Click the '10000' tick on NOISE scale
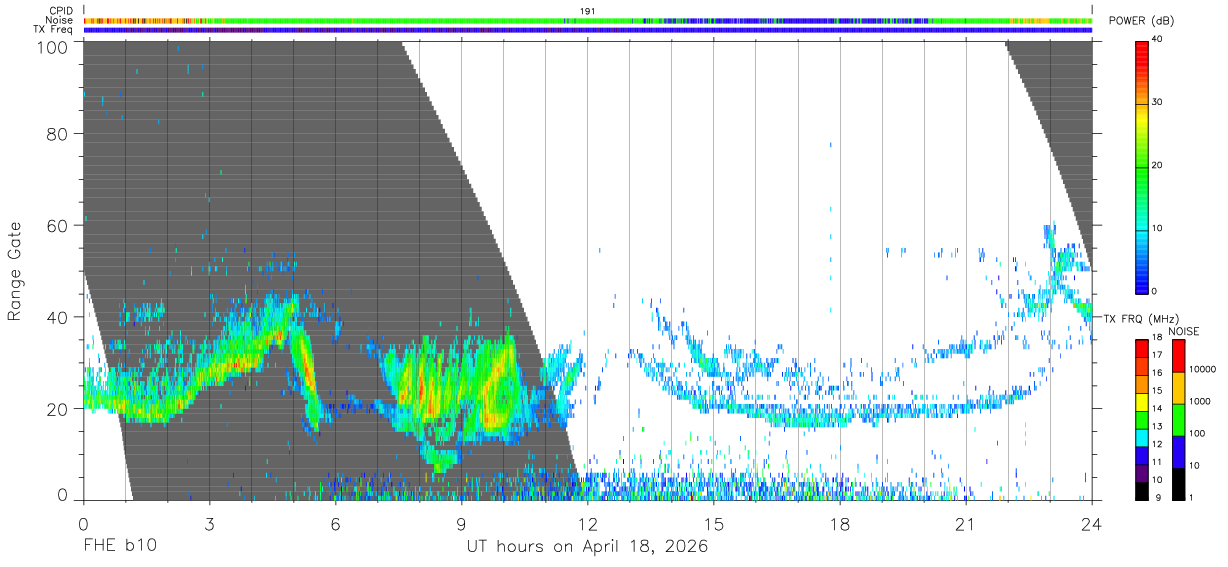Screen dimensions: 1228x567 [1202, 369]
